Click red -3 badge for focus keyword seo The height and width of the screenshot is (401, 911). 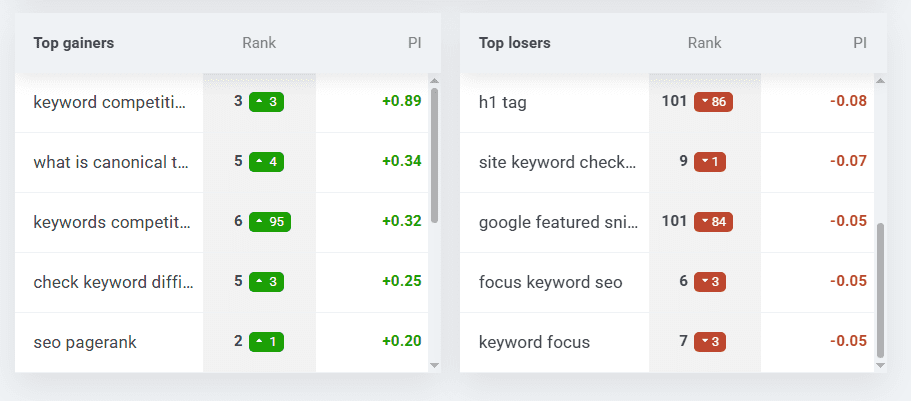point(709,281)
